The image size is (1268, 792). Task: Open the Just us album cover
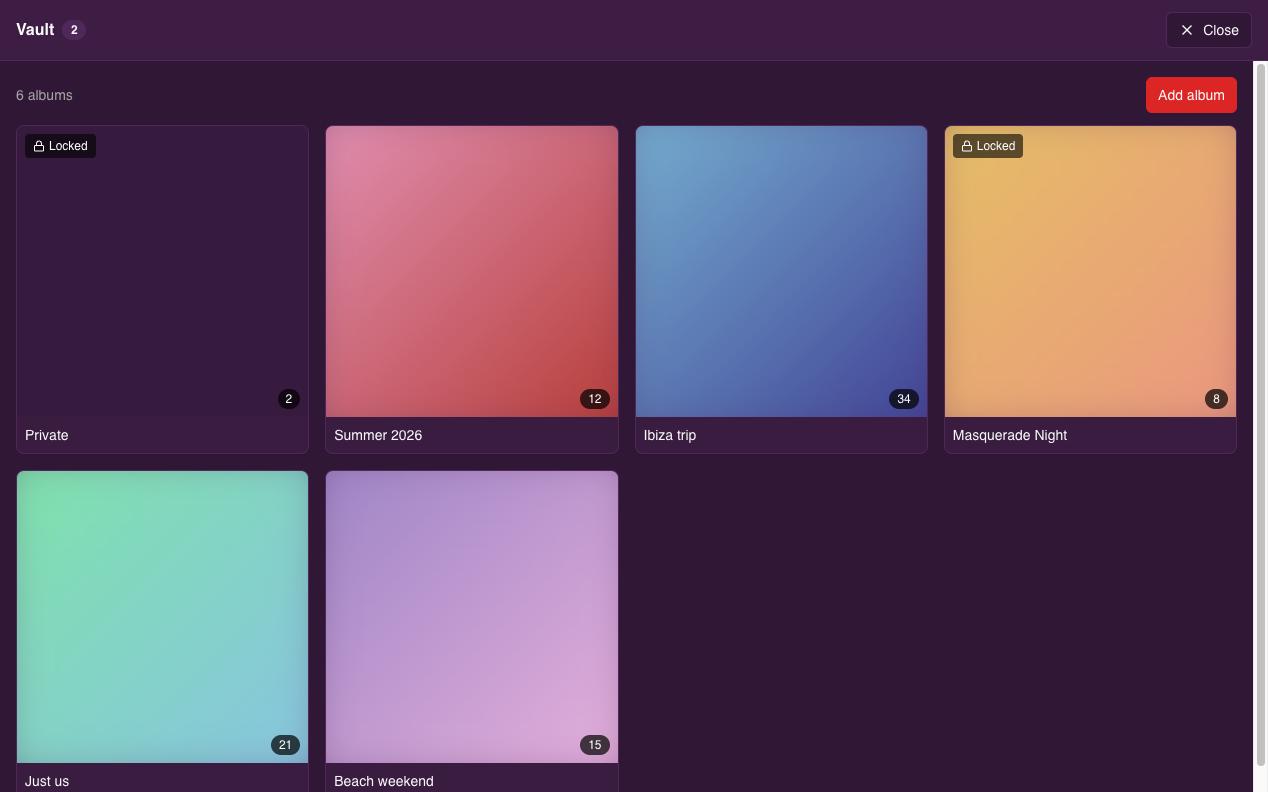coord(162,617)
